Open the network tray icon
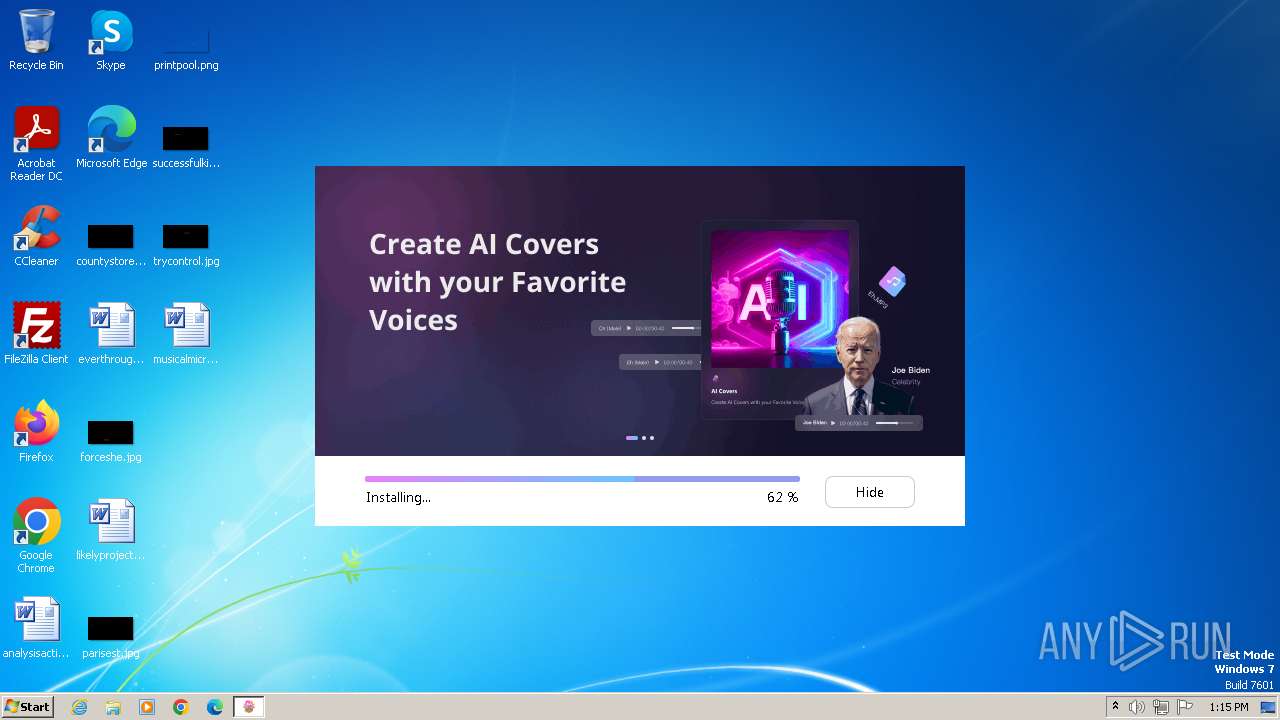Screen dimensions: 1280x720 [x=1161, y=707]
